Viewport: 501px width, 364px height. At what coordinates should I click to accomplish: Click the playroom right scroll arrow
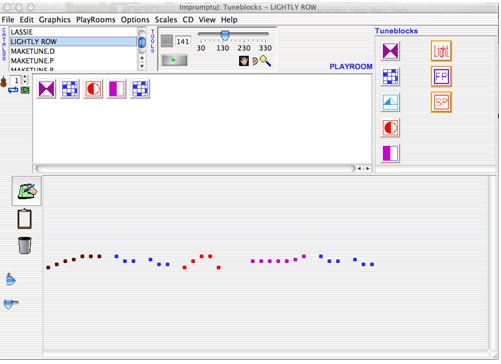point(368,169)
